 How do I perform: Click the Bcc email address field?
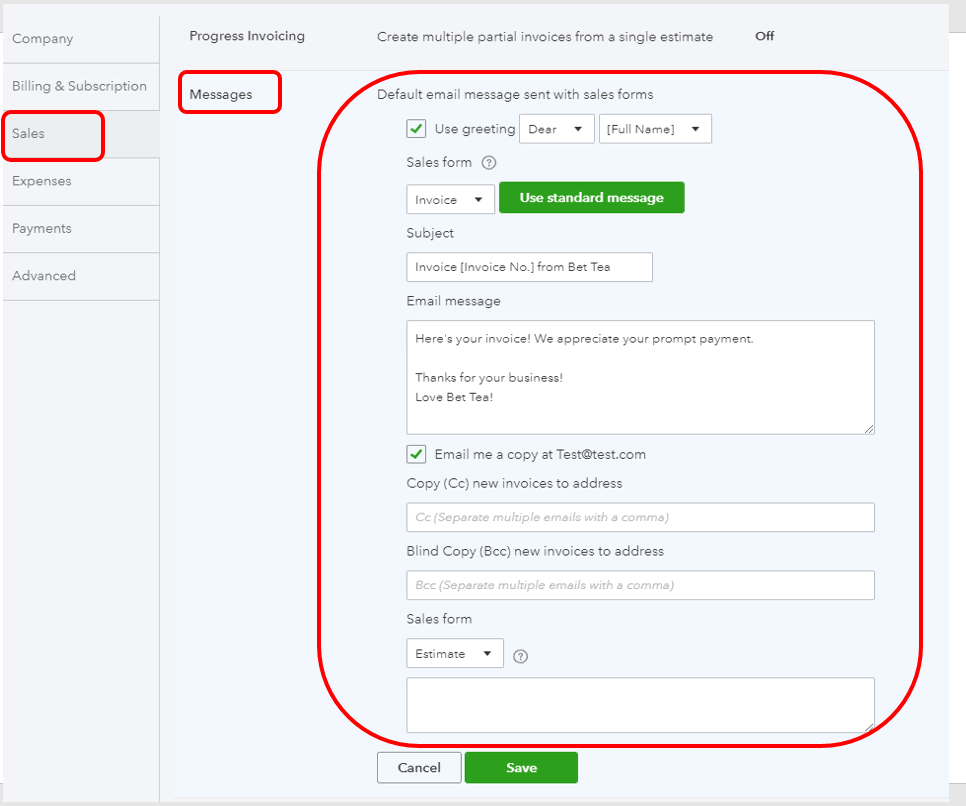(640, 585)
